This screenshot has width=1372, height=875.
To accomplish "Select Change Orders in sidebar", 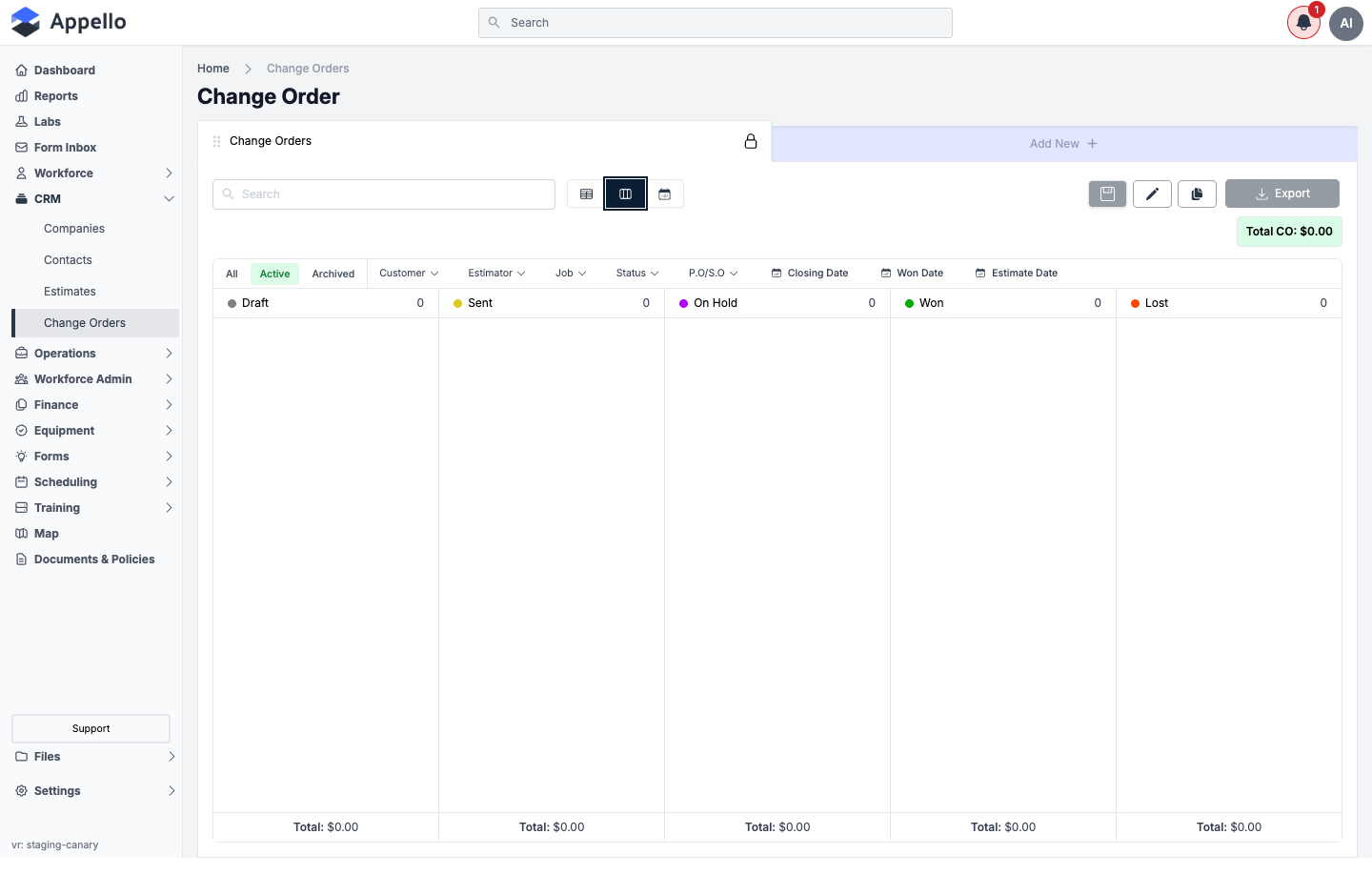I will [95, 323].
